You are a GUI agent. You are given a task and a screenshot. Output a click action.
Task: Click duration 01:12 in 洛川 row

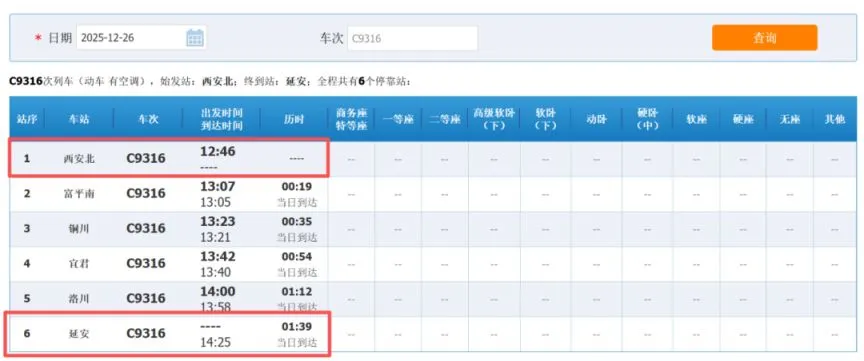[297, 292]
